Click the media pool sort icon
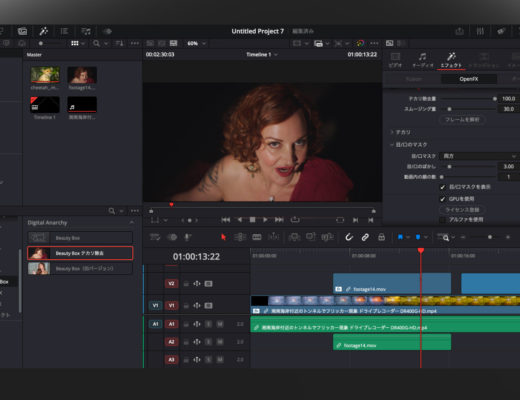 119,43
